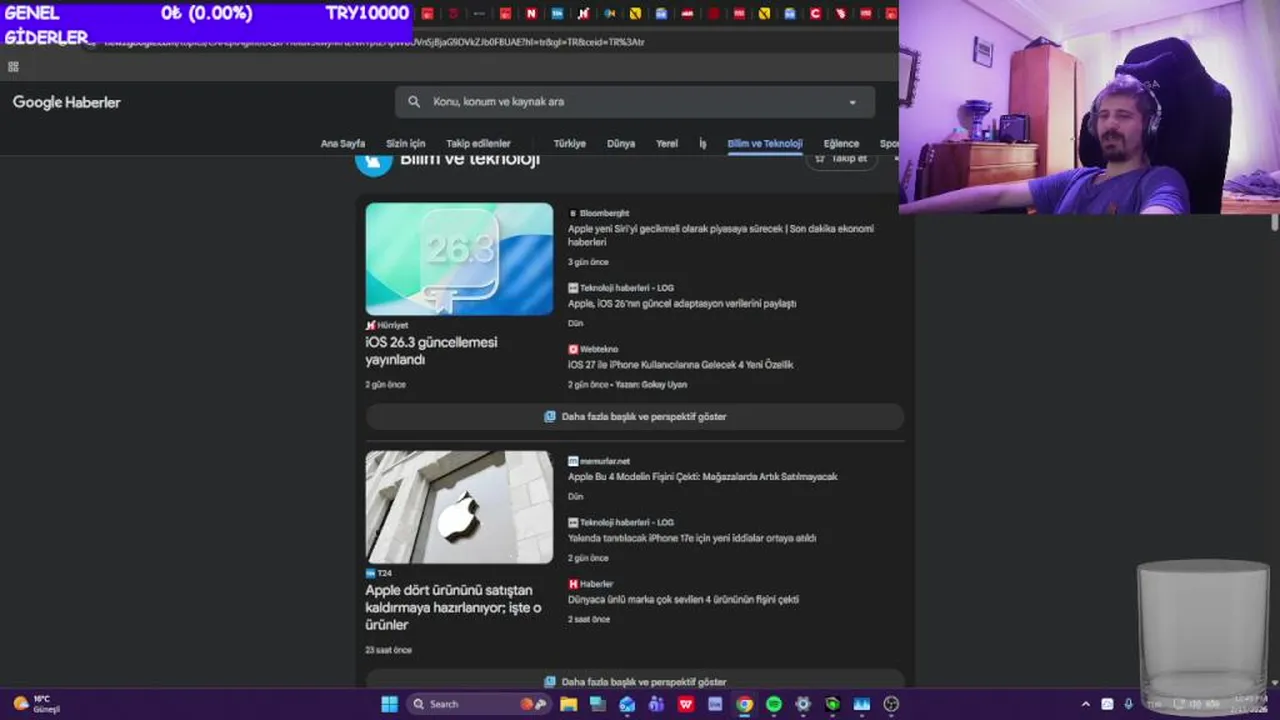This screenshot has width=1280, height=720.
Task: Click the T24 source label
Action: pyautogui.click(x=379, y=573)
